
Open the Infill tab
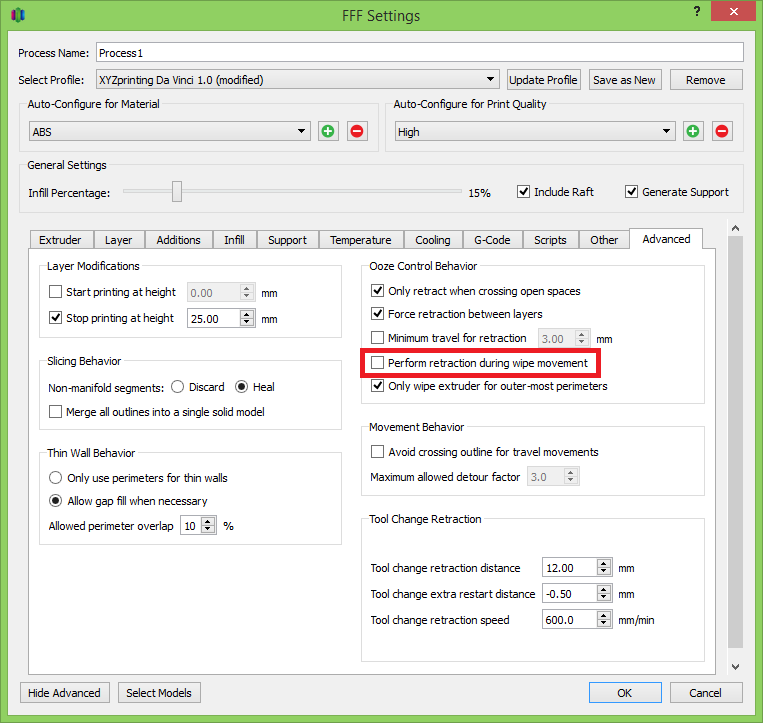pyautogui.click(x=235, y=240)
